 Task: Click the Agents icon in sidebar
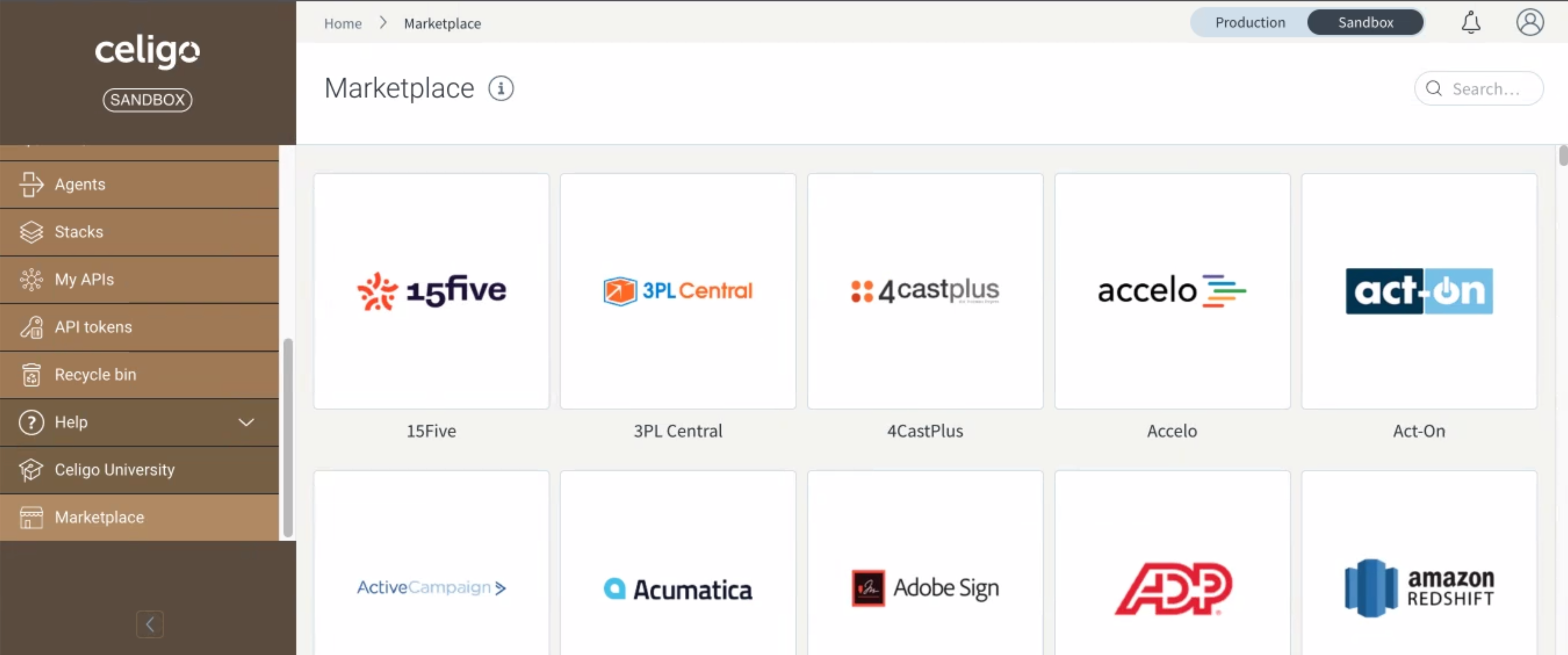31,184
